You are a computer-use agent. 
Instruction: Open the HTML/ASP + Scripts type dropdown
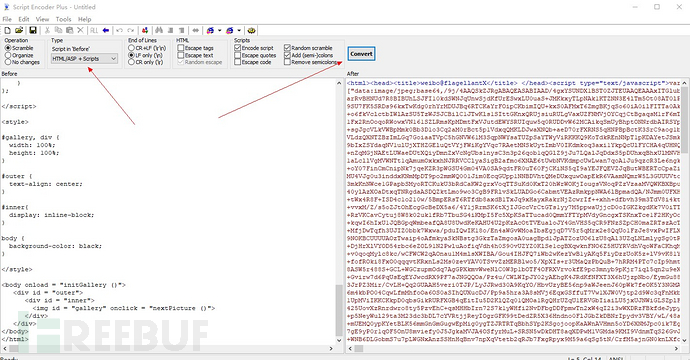84,59
